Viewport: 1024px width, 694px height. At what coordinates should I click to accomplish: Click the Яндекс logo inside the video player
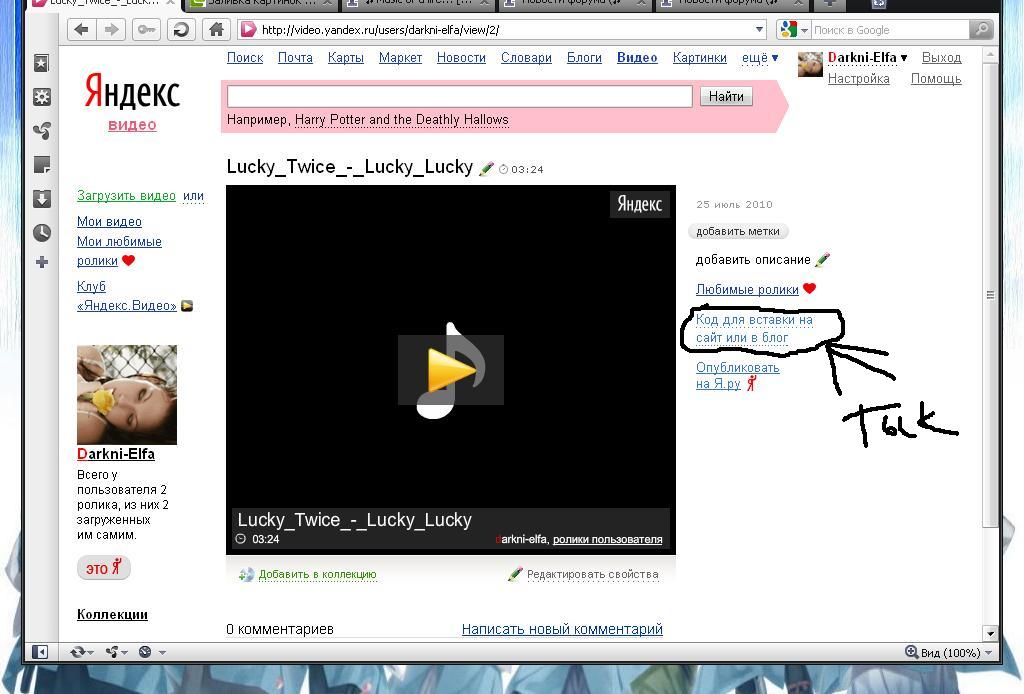(639, 204)
